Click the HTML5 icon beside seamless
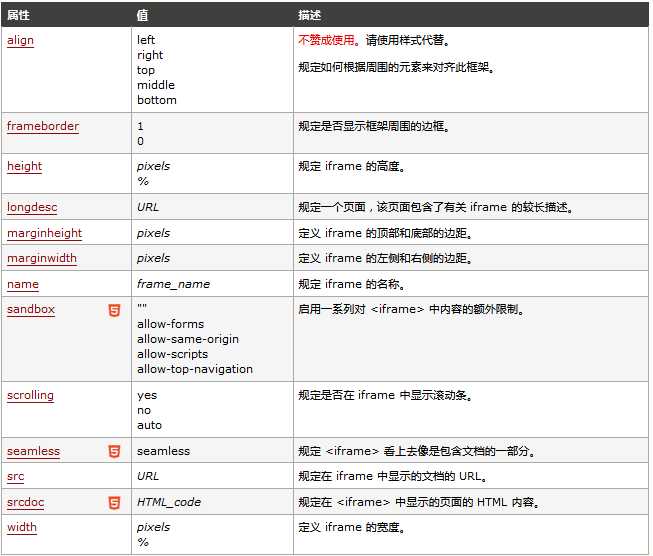 pyautogui.click(x=114, y=451)
